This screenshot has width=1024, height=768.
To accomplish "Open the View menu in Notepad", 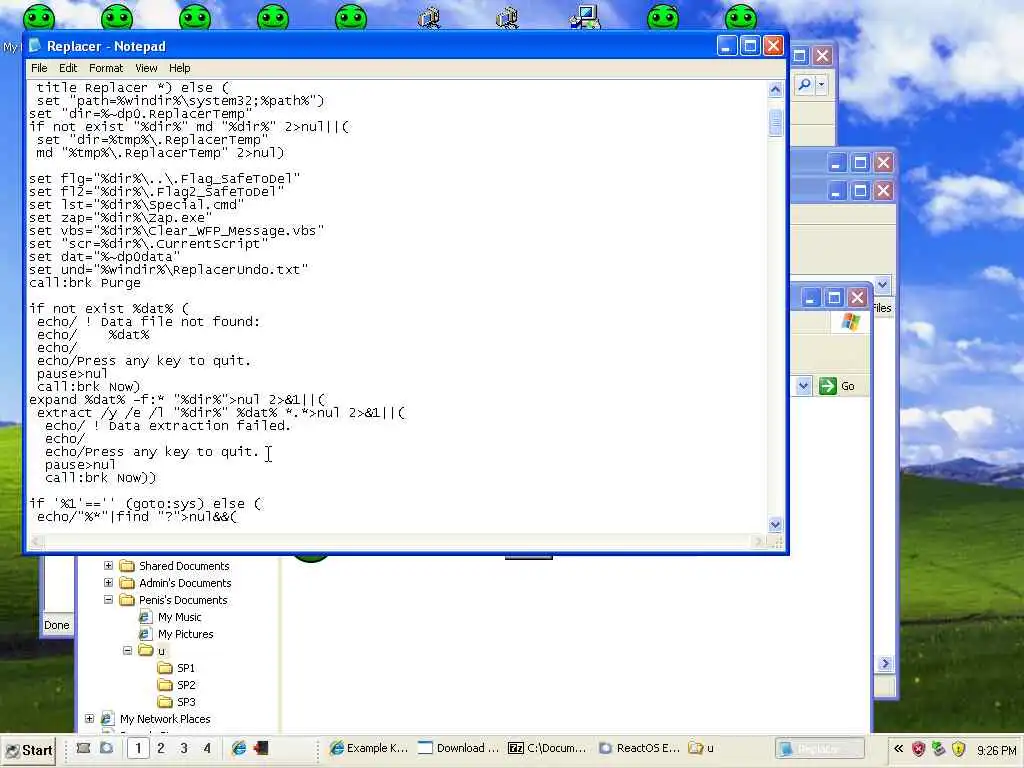I will pyautogui.click(x=146, y=68).
